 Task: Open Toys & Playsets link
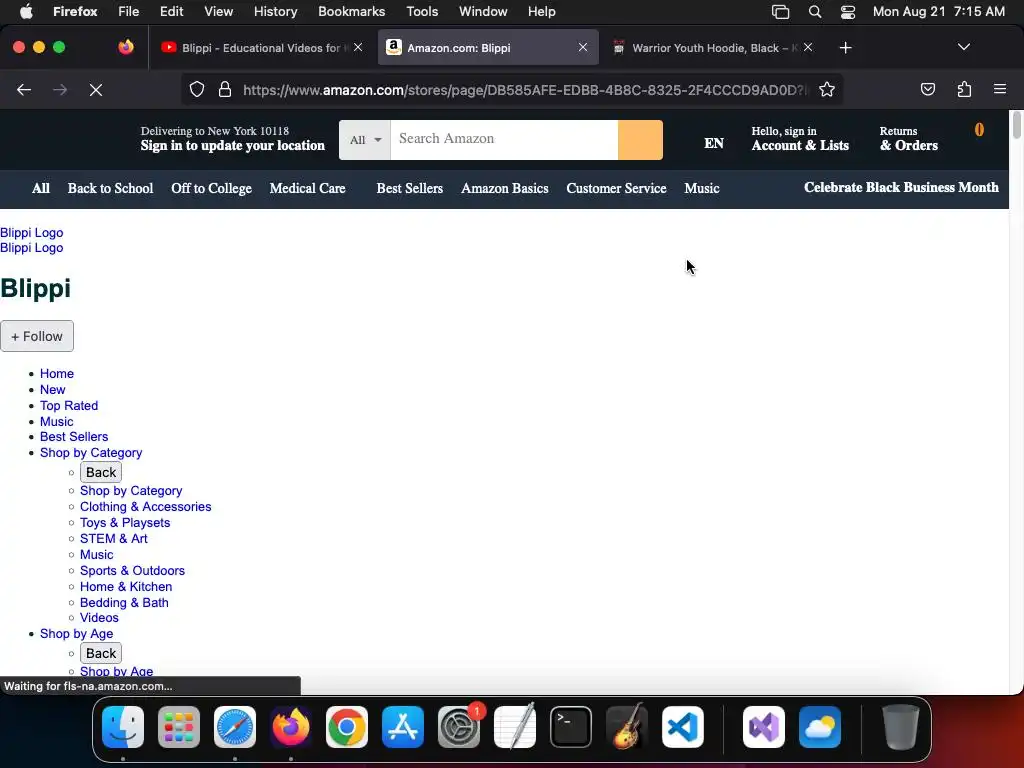[x=125, y=522]
